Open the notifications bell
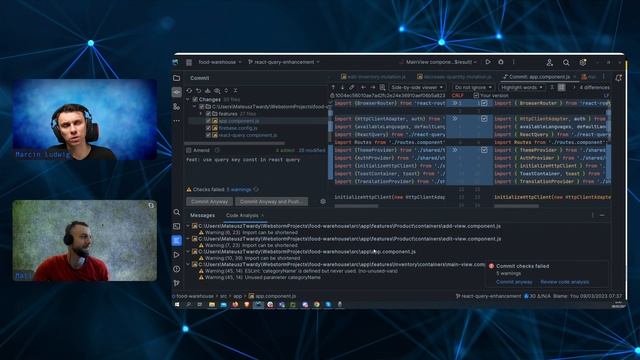640x360 pixels. (618, 78)
